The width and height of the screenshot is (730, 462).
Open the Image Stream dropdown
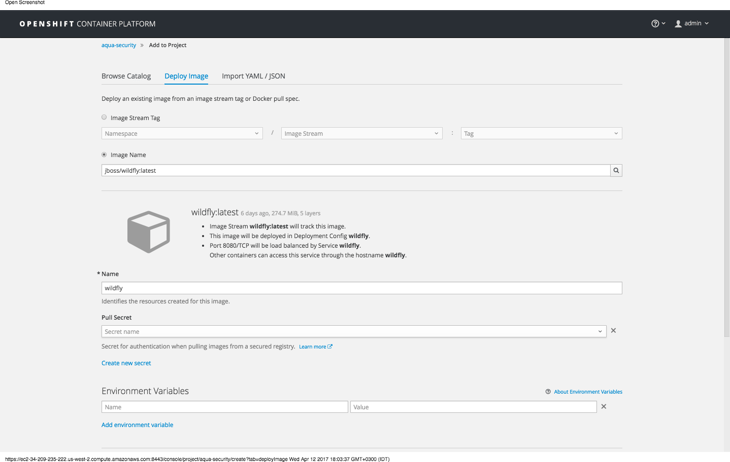(x=361, y=133)
